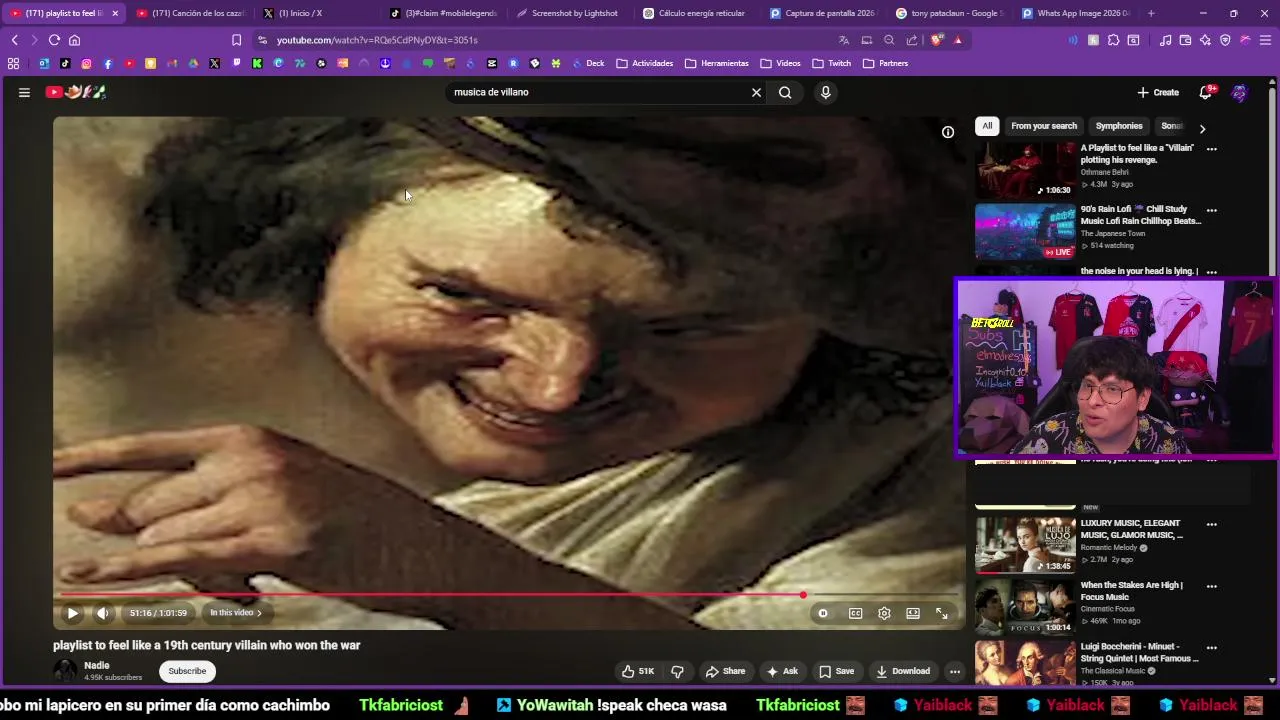Click the red progress bar scrubber handle

click(x=802, y=595)
